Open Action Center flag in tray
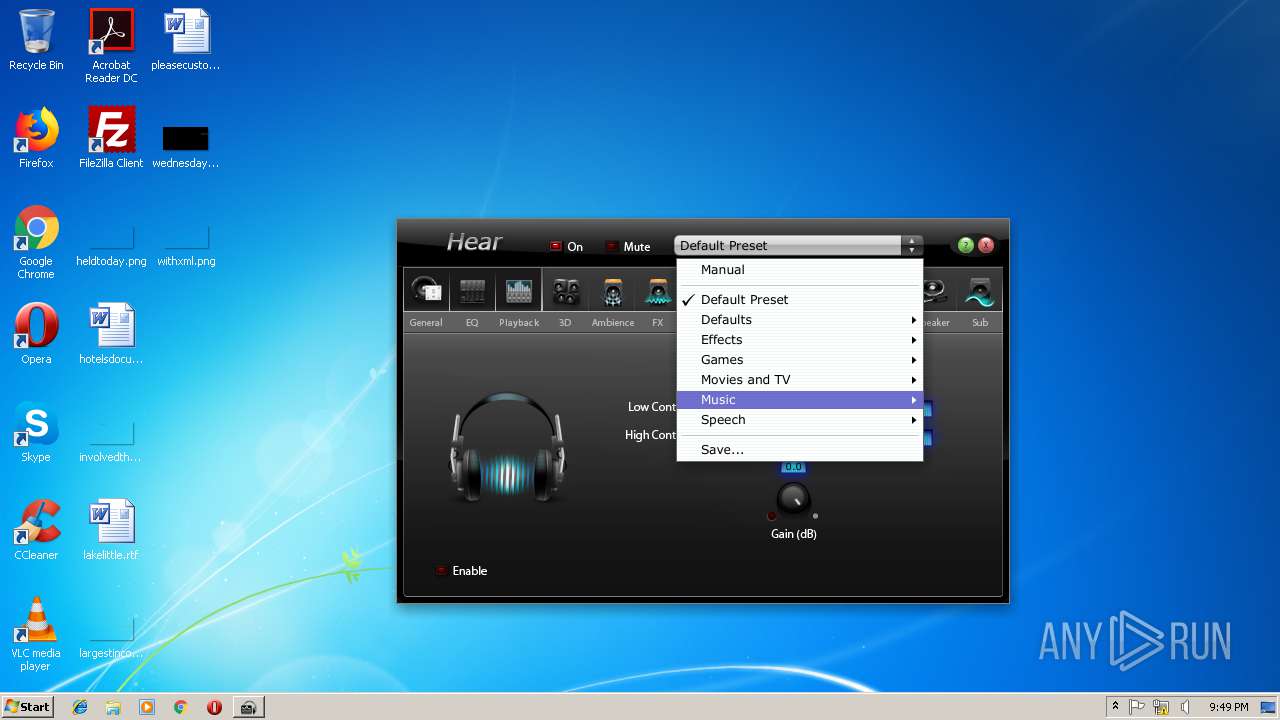The image size is (1280, 720). coord(1138,707)
